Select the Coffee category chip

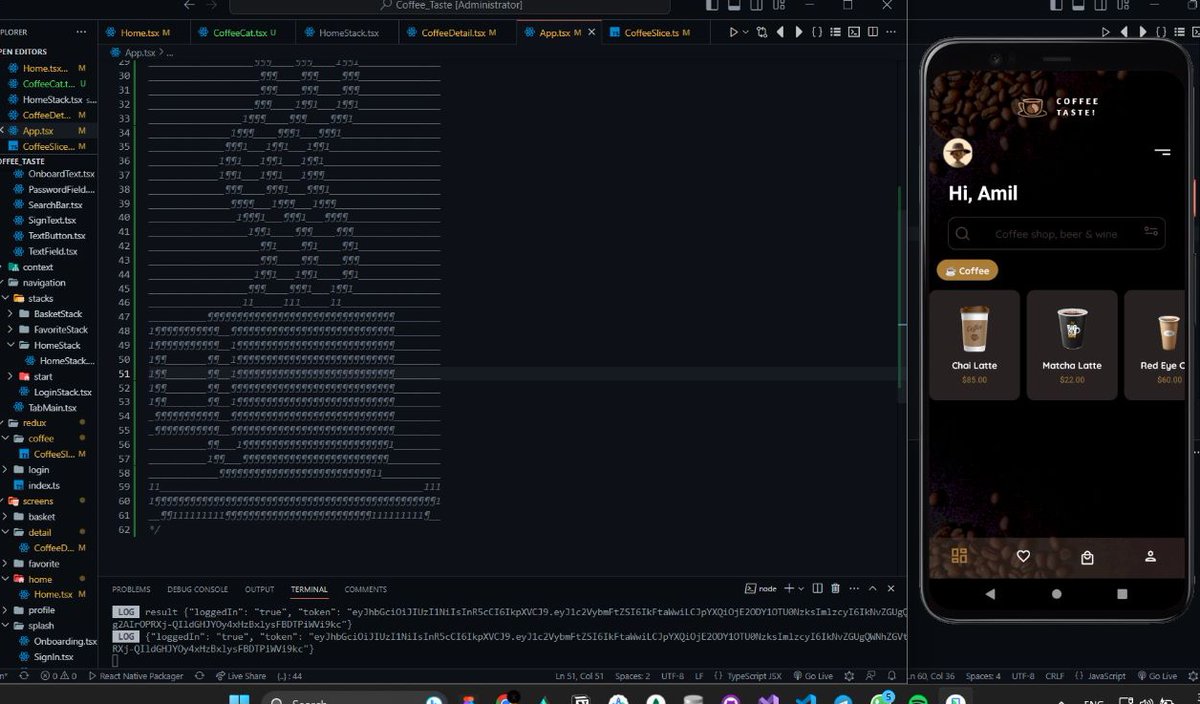(967, 270)
